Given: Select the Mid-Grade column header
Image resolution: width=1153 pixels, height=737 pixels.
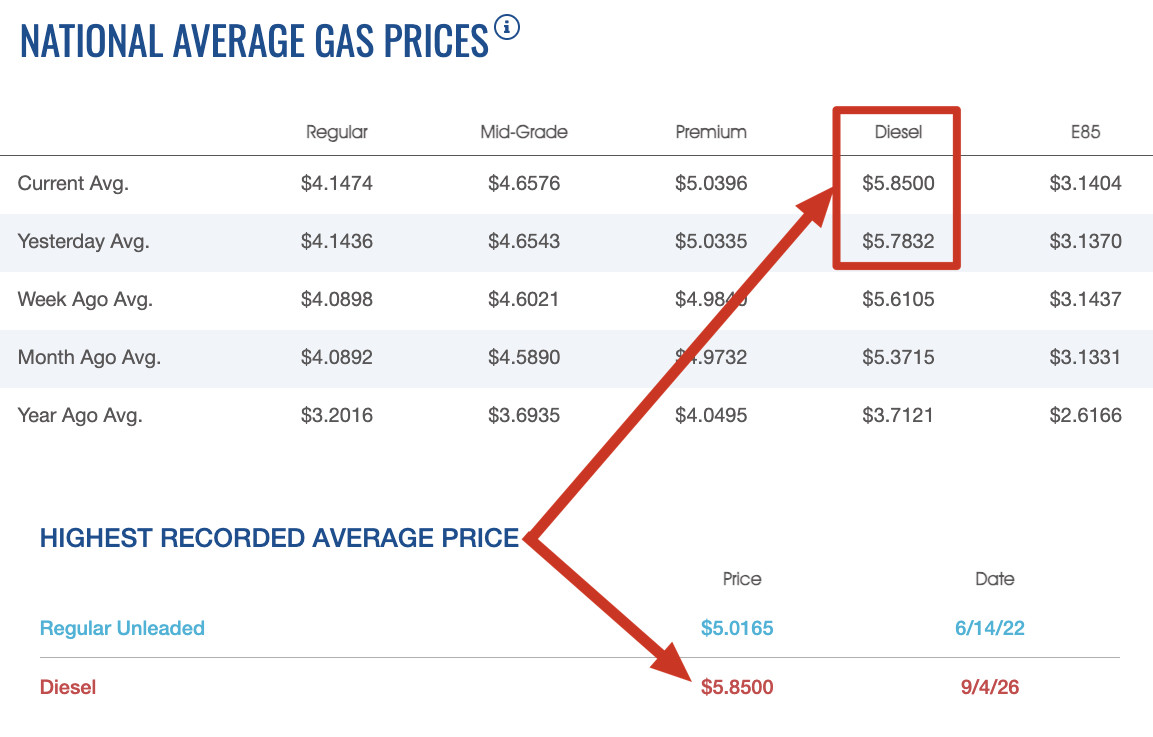Looking at the screenshot, I should tap(524, 132).
